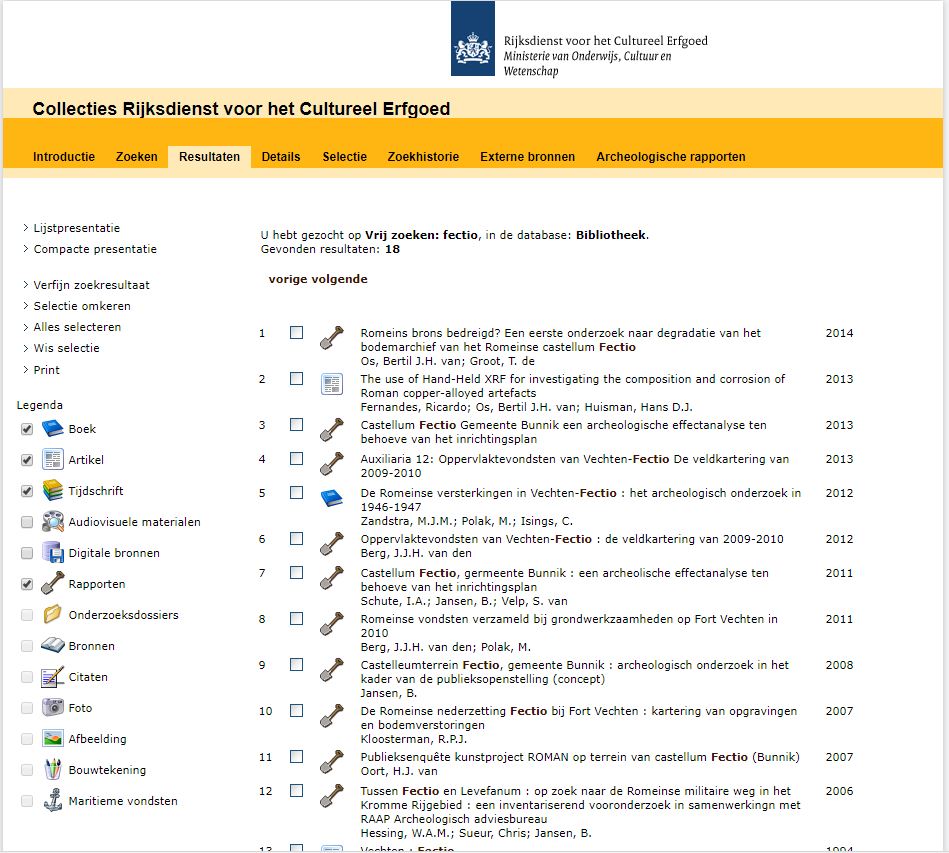Screen dimensions: 949x853
Task: Click the Foto camera legend icon
Action: 53,708
